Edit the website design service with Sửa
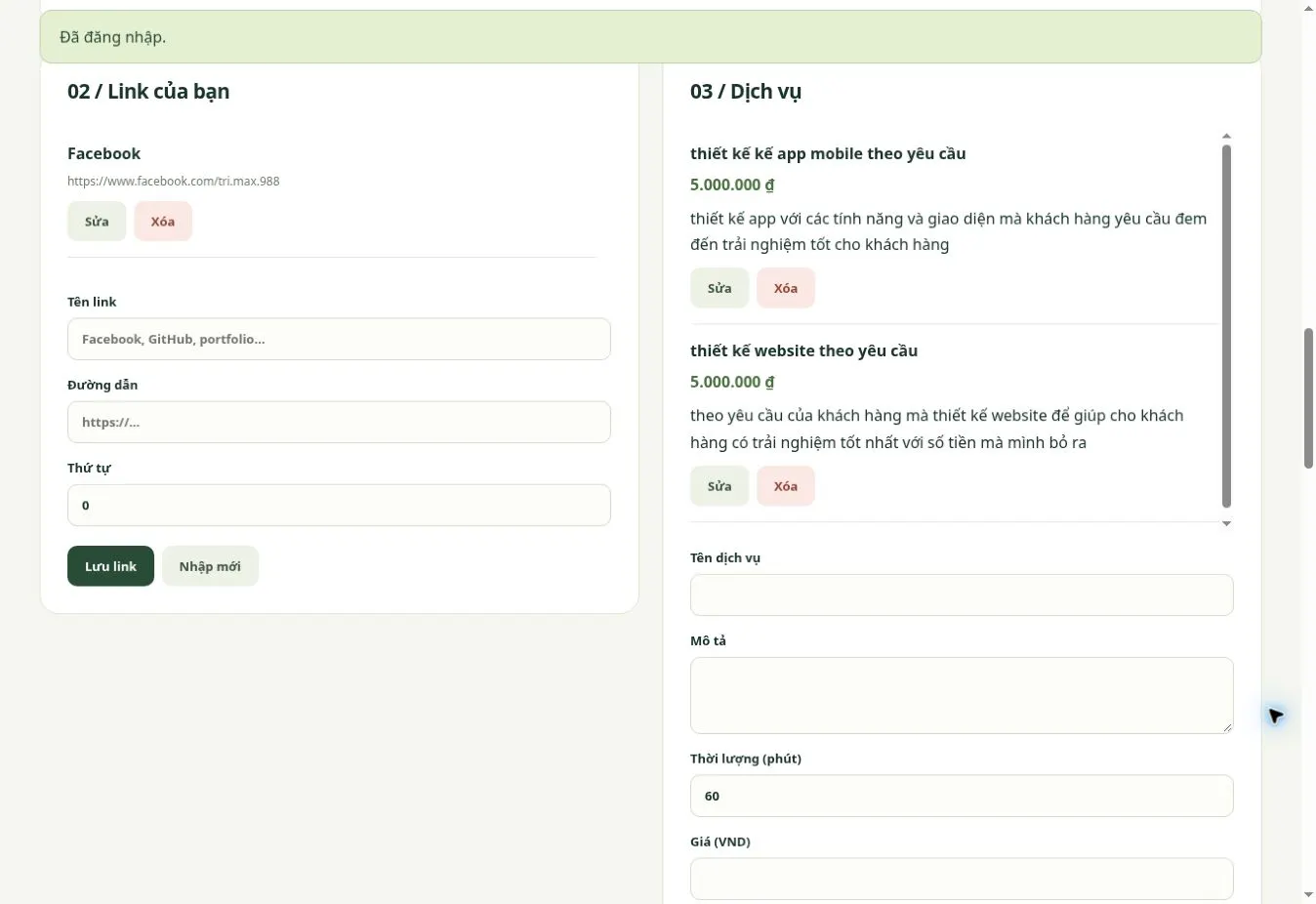The width and height of the screenshot is (1316, 904). pyautogui.click(x=720, y=486)
